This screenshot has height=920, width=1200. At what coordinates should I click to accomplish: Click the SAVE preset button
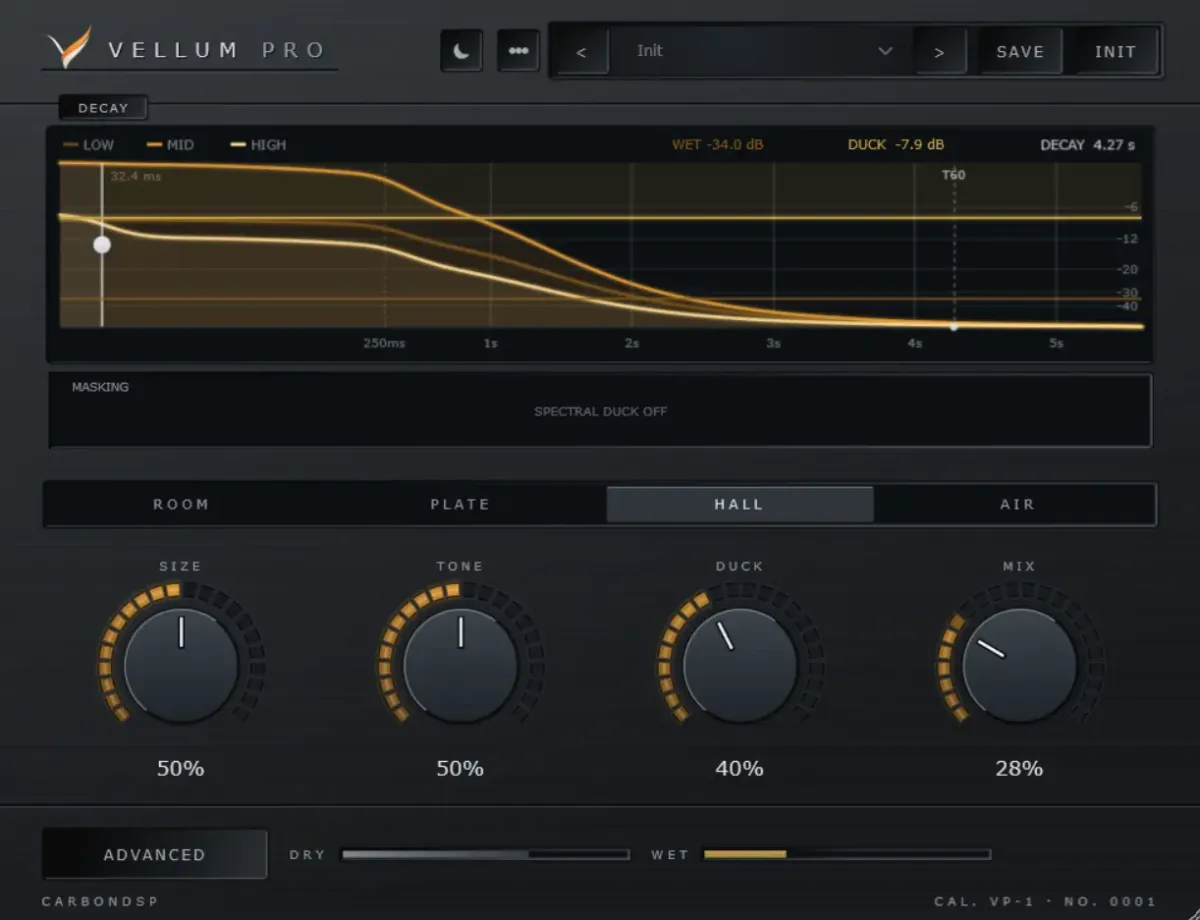click(x=1020, y=52)
